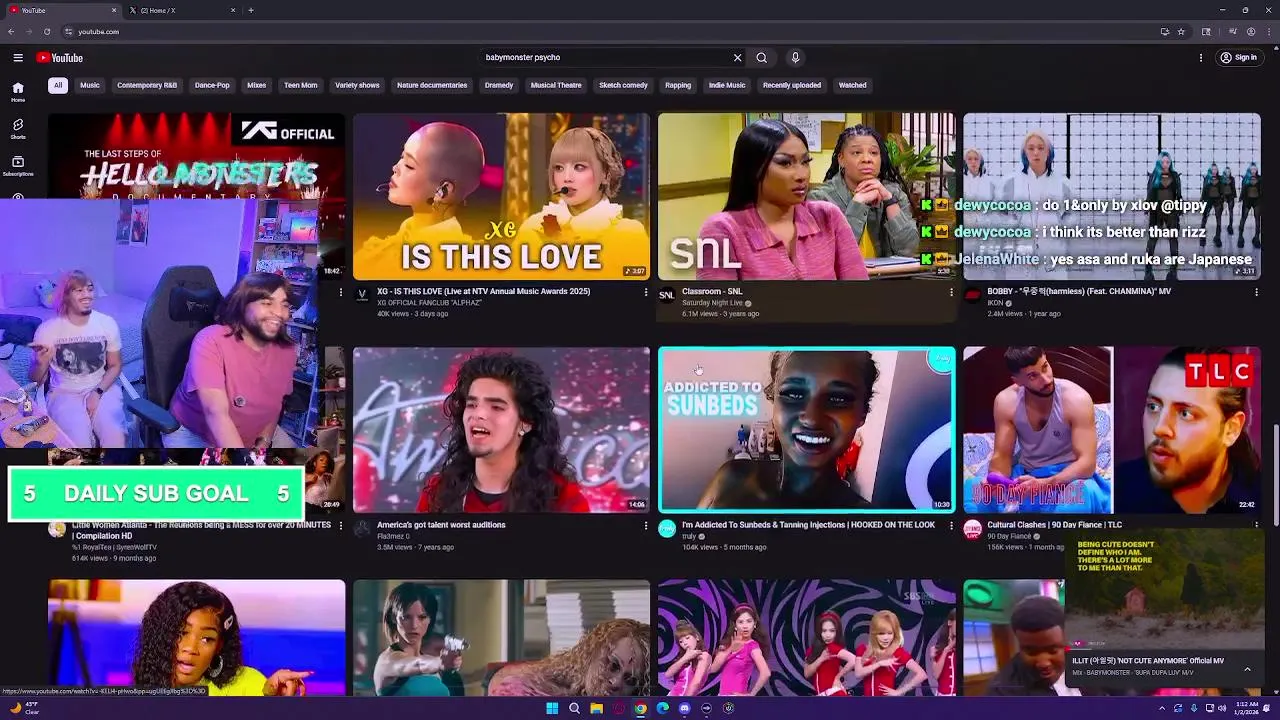Open America's got talent worst auditions title

[441, 525]
